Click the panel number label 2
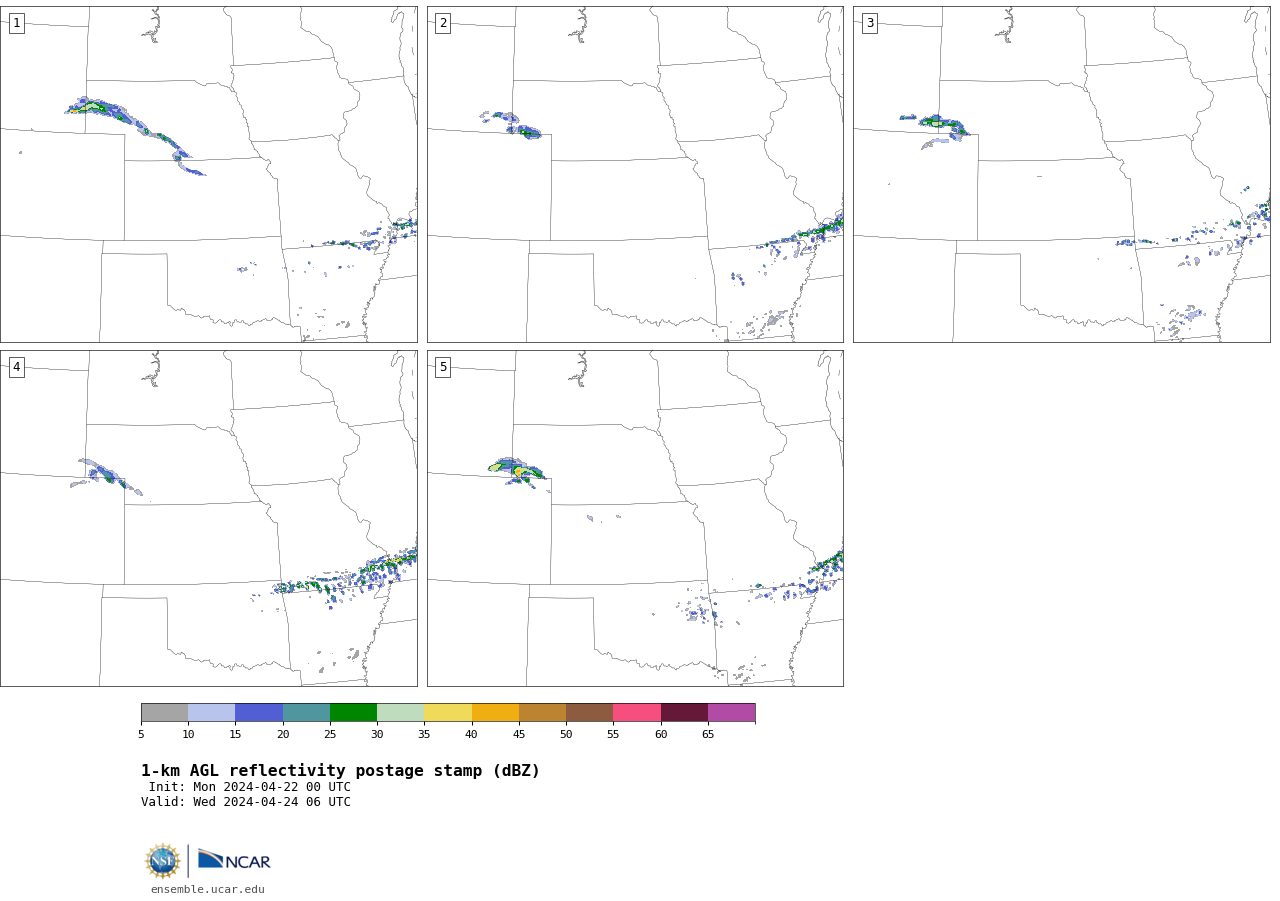Screen dimensions: 1280x901 coord(443,23)
